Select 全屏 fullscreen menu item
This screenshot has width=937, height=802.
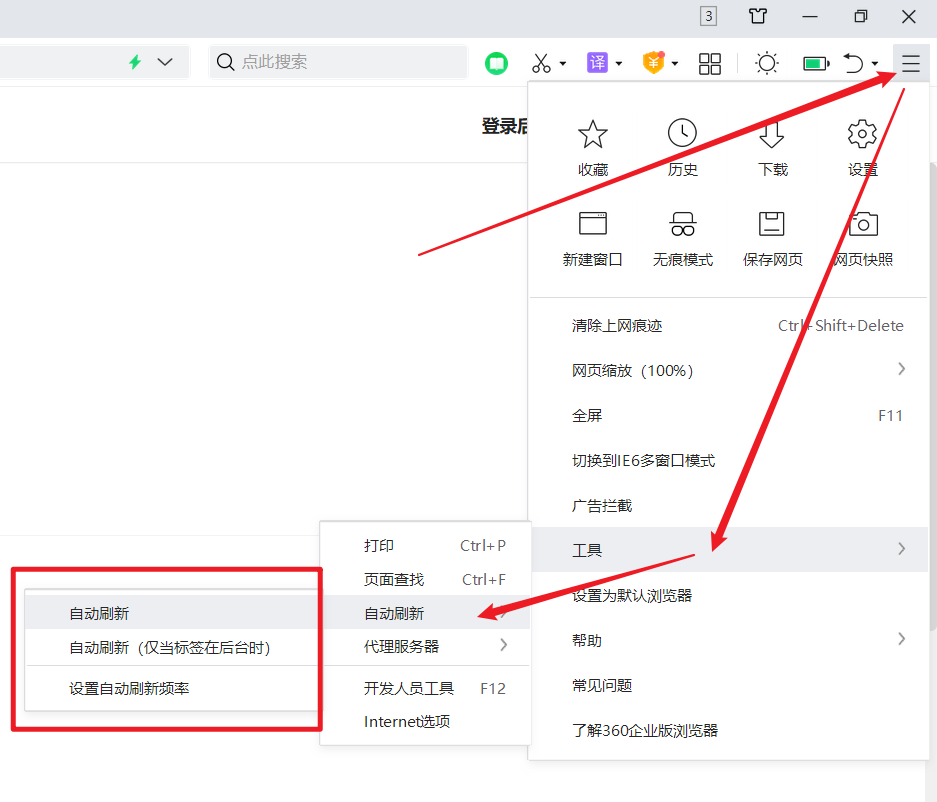(729, 415)
